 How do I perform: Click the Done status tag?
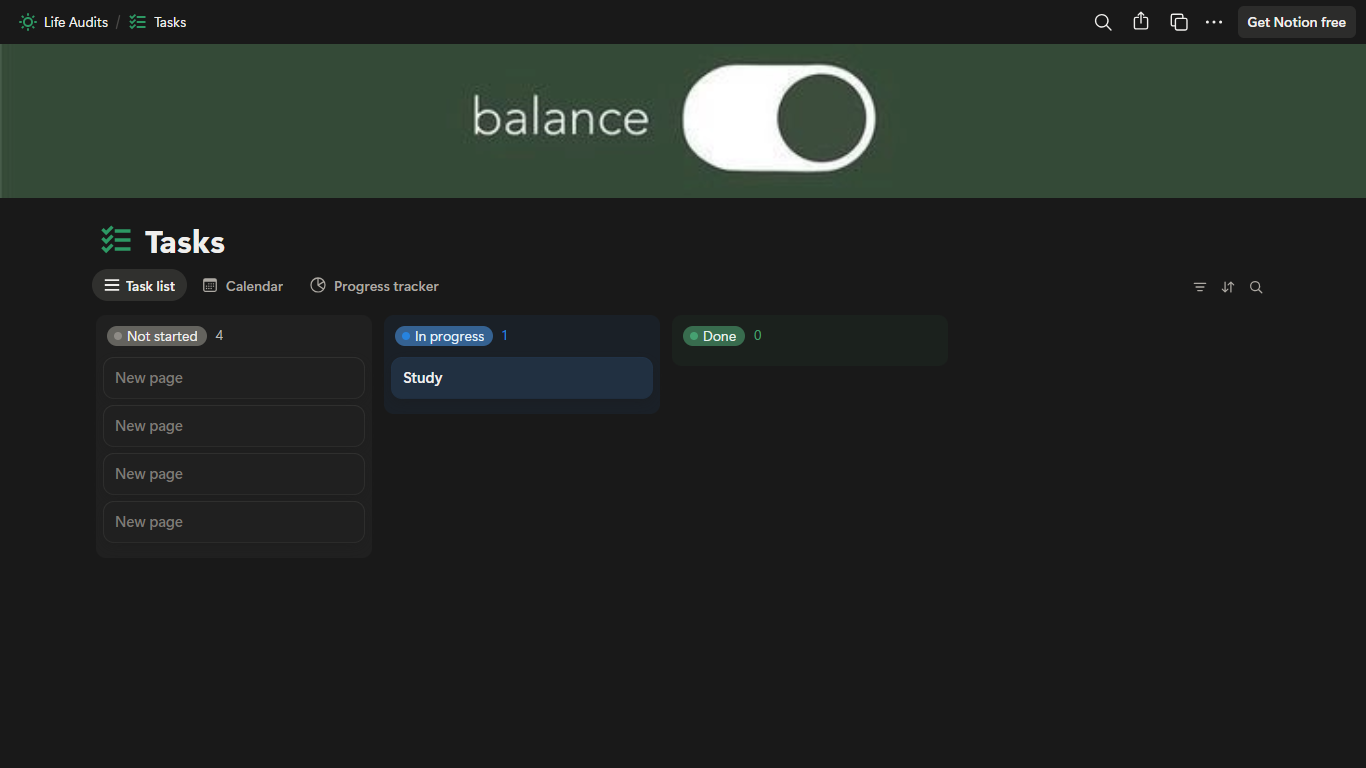tap(714, 336)
